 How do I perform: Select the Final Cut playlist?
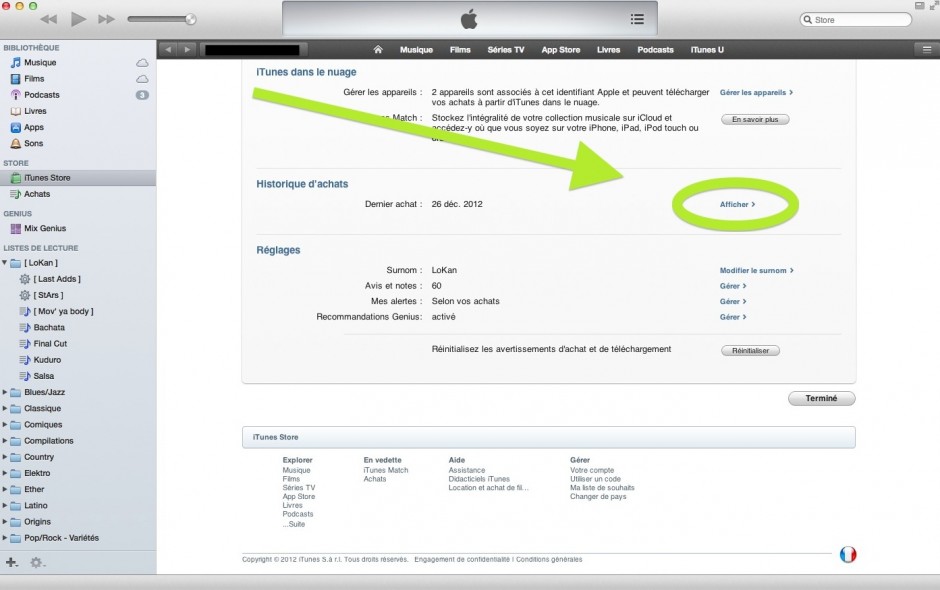[x=50, y=344]
